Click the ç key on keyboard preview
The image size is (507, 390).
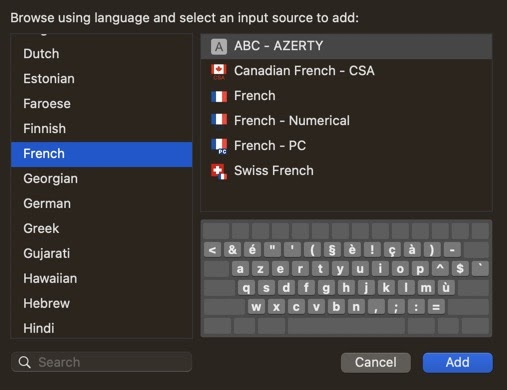tap(392, 249)
